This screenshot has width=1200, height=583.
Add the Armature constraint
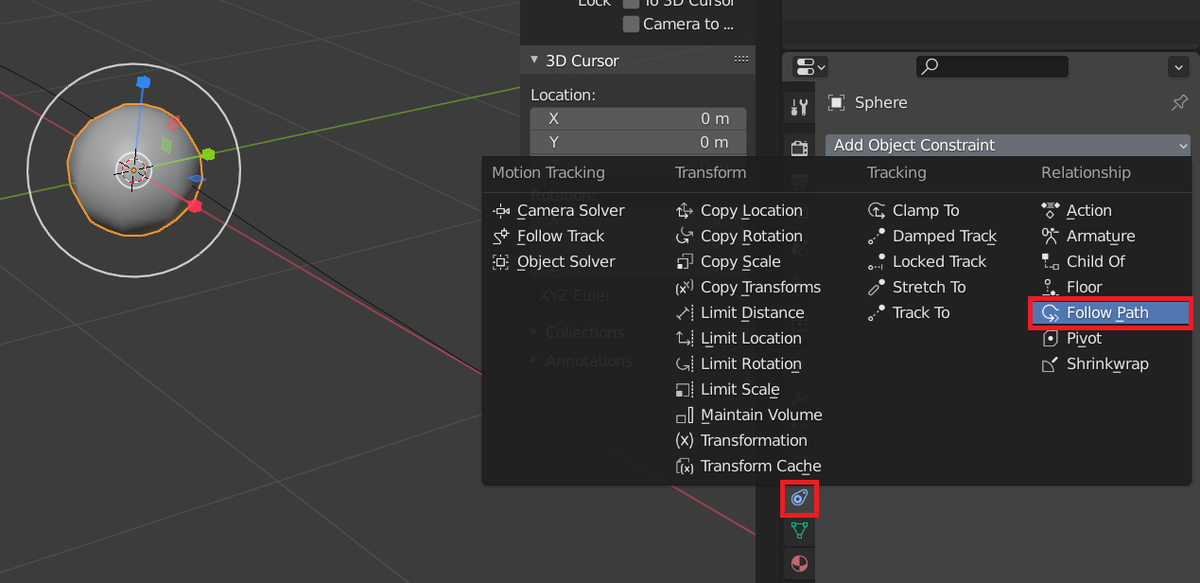click(1088, 236)
